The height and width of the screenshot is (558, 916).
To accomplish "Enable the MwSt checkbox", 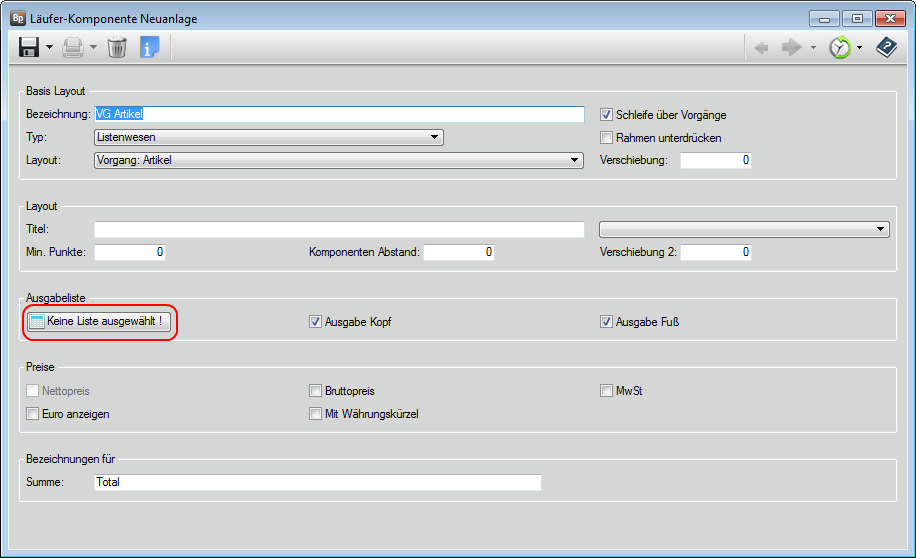I will 606,390.
